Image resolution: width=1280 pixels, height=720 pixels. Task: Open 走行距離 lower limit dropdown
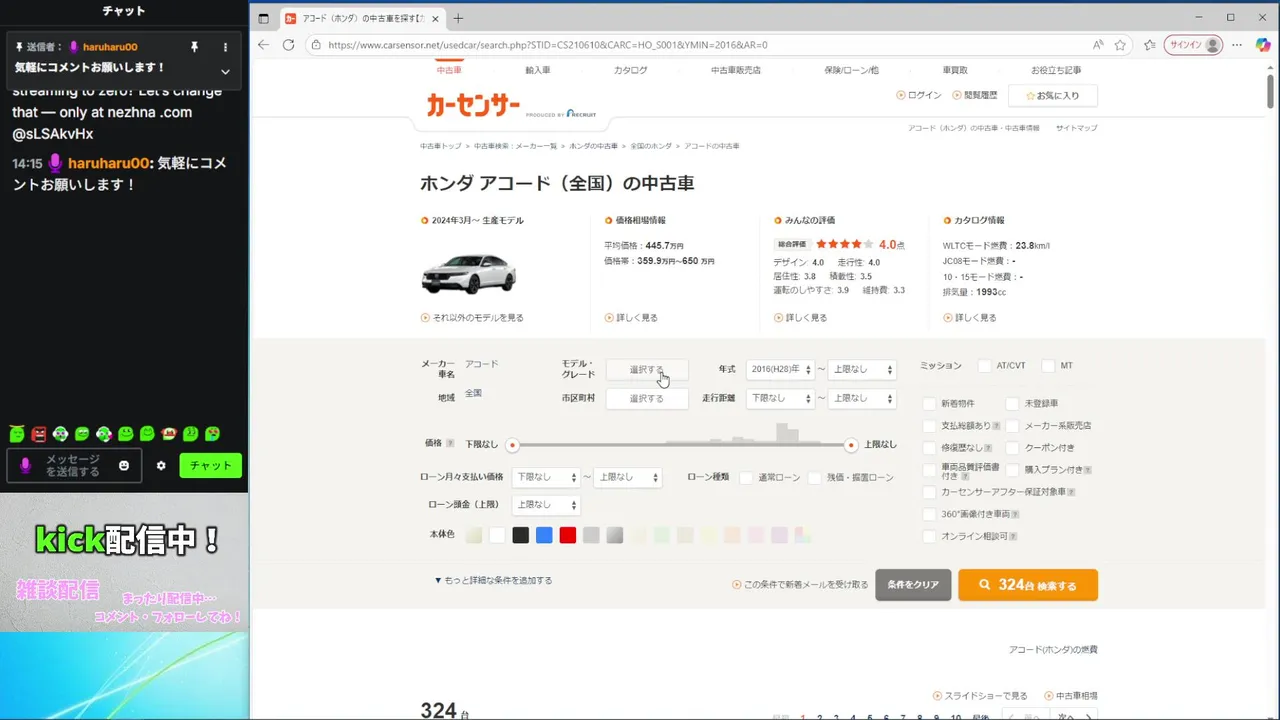click(x=780, y=398)
